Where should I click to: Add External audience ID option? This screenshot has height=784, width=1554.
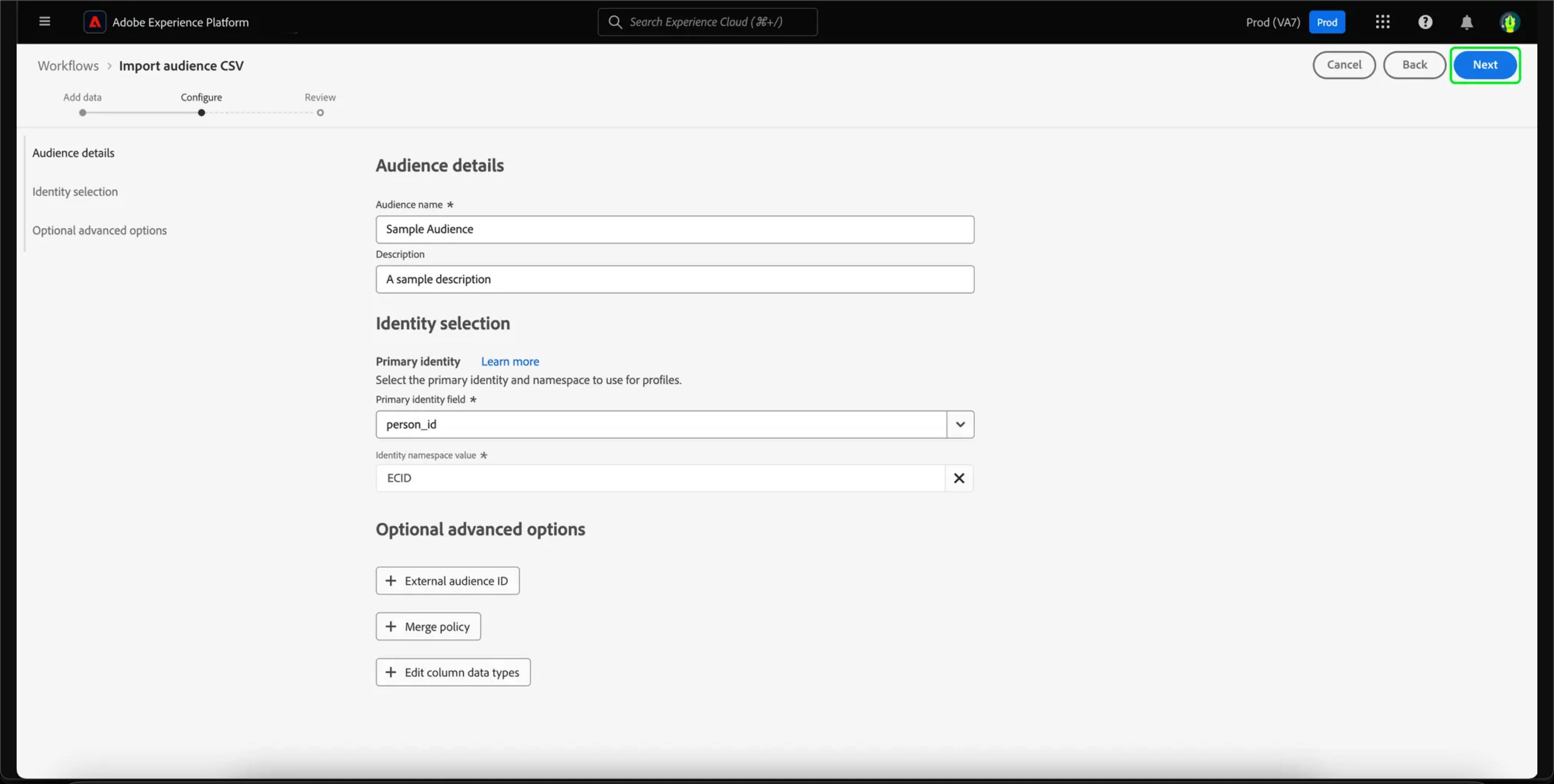click(447, 581)
